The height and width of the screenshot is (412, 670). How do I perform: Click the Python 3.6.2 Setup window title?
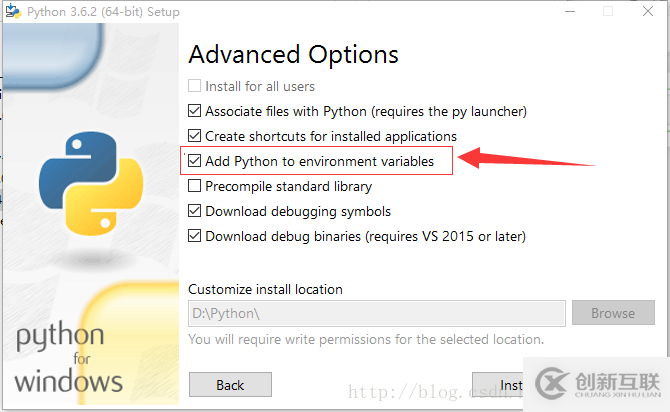[x=103, y=12]
